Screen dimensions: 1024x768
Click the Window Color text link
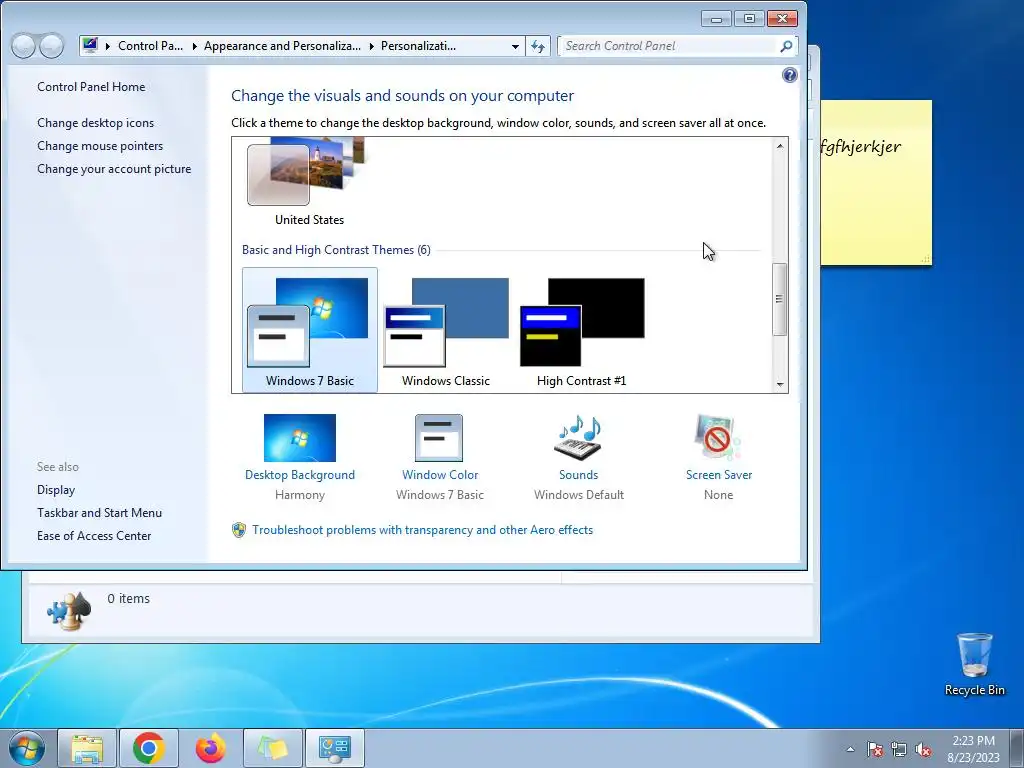440,475
